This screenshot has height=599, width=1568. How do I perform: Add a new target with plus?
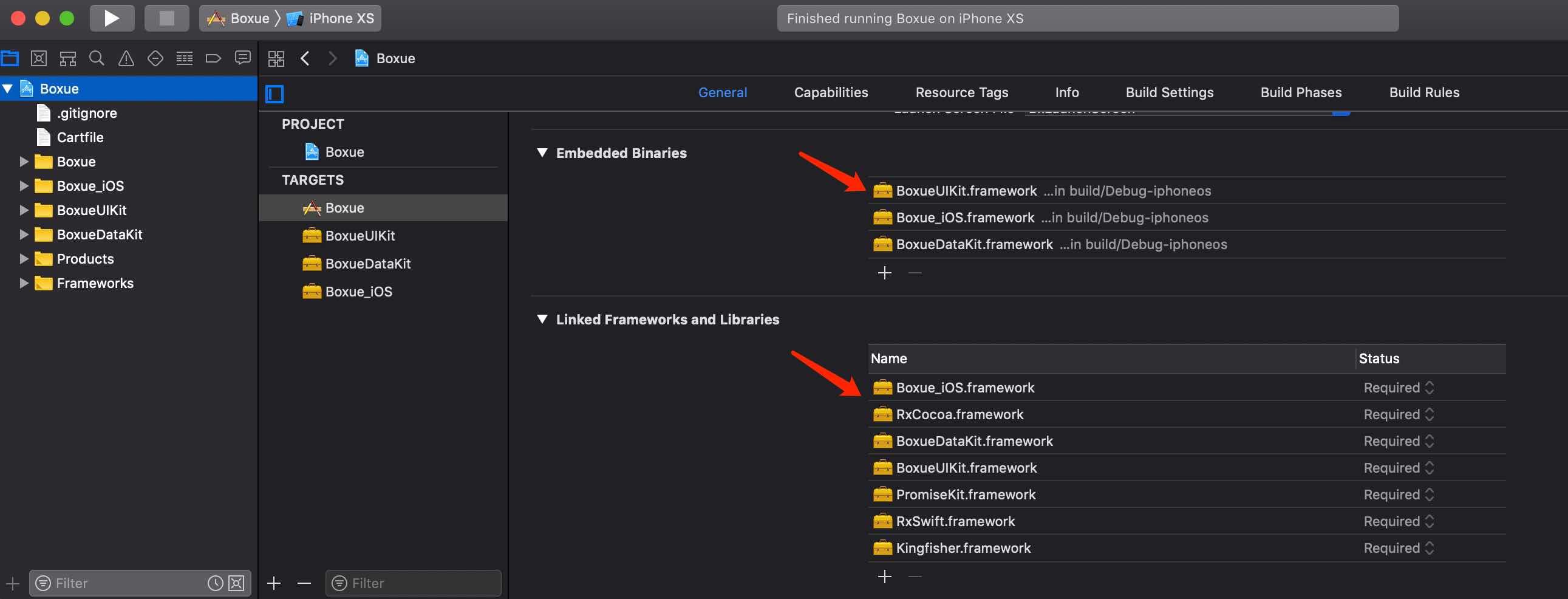(x=274, y=583)
